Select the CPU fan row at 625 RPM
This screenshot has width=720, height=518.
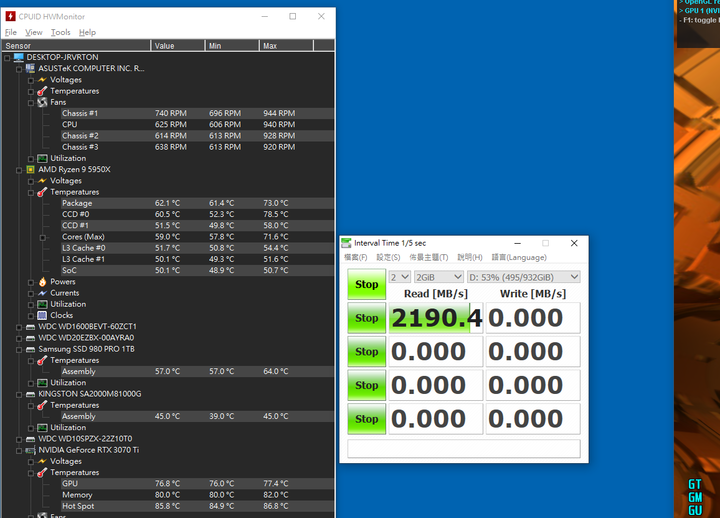point(197,124)
